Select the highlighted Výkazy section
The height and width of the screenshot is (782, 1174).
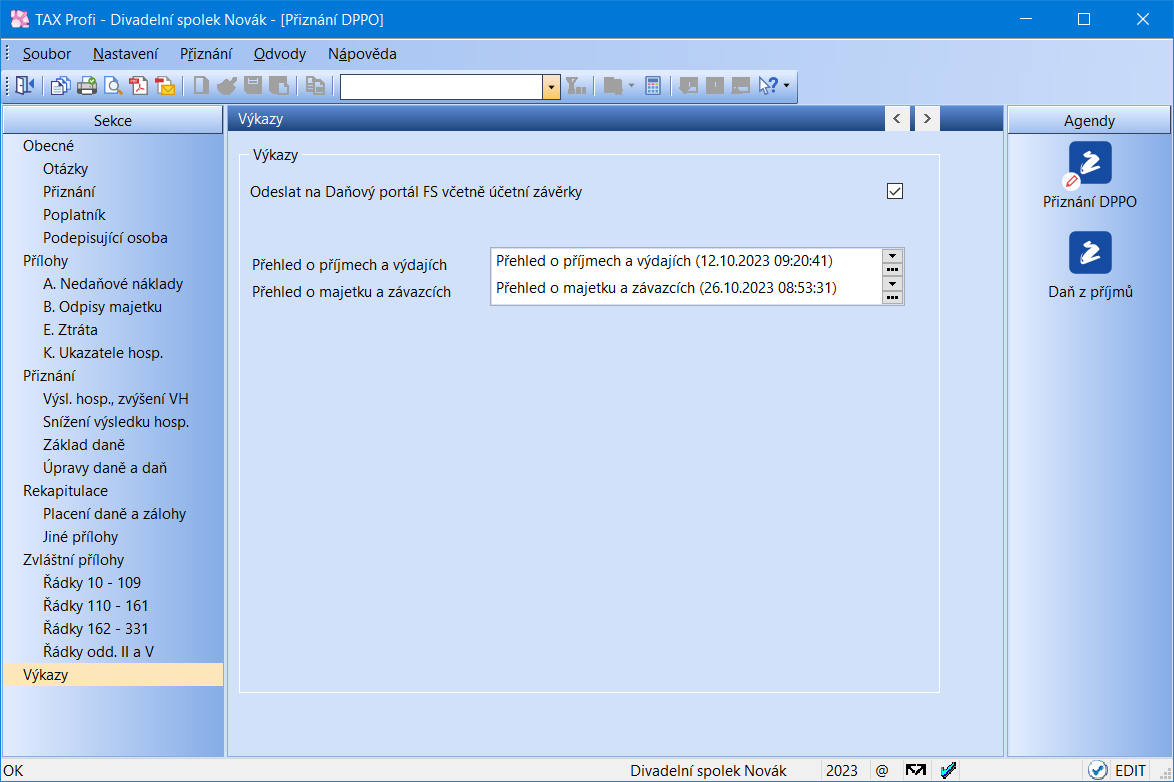pyautogui.click(x=113, y=675)
